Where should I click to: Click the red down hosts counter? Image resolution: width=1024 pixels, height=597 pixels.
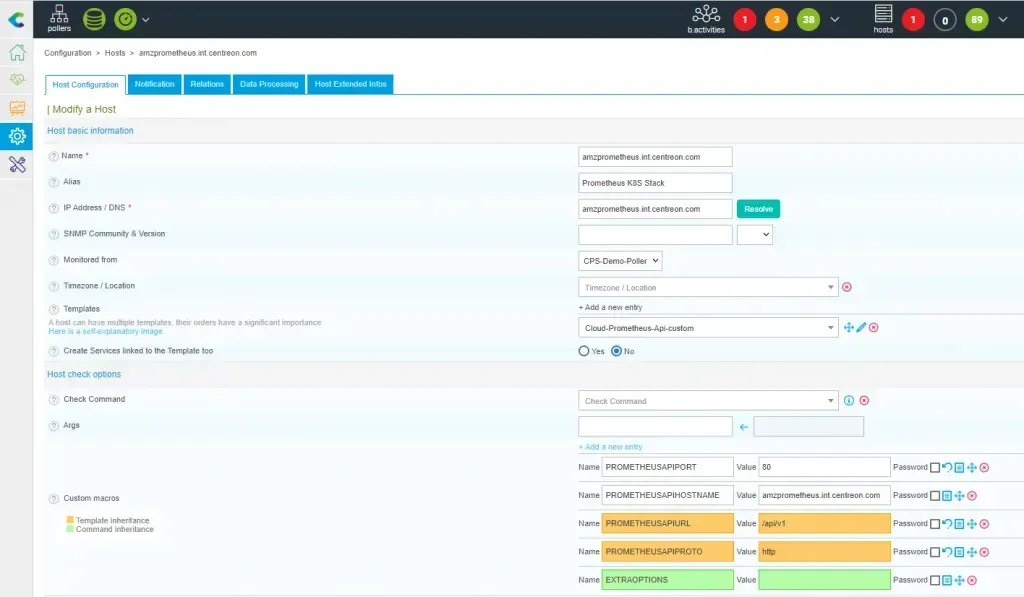[913, 20]
